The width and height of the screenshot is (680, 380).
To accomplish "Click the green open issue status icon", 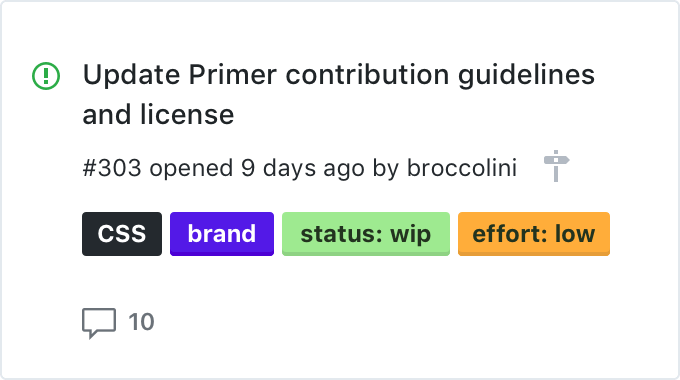I will 46,76.
